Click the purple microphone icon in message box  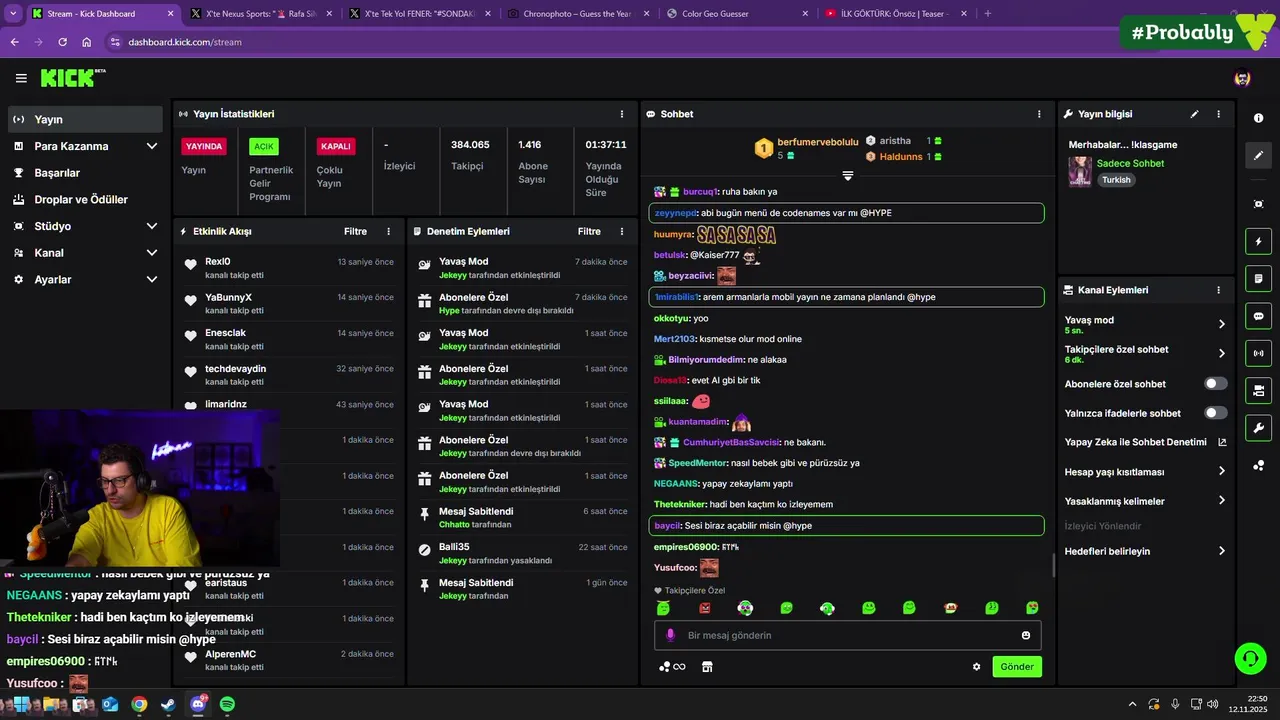pyautogui.click(x=670, y=635)
